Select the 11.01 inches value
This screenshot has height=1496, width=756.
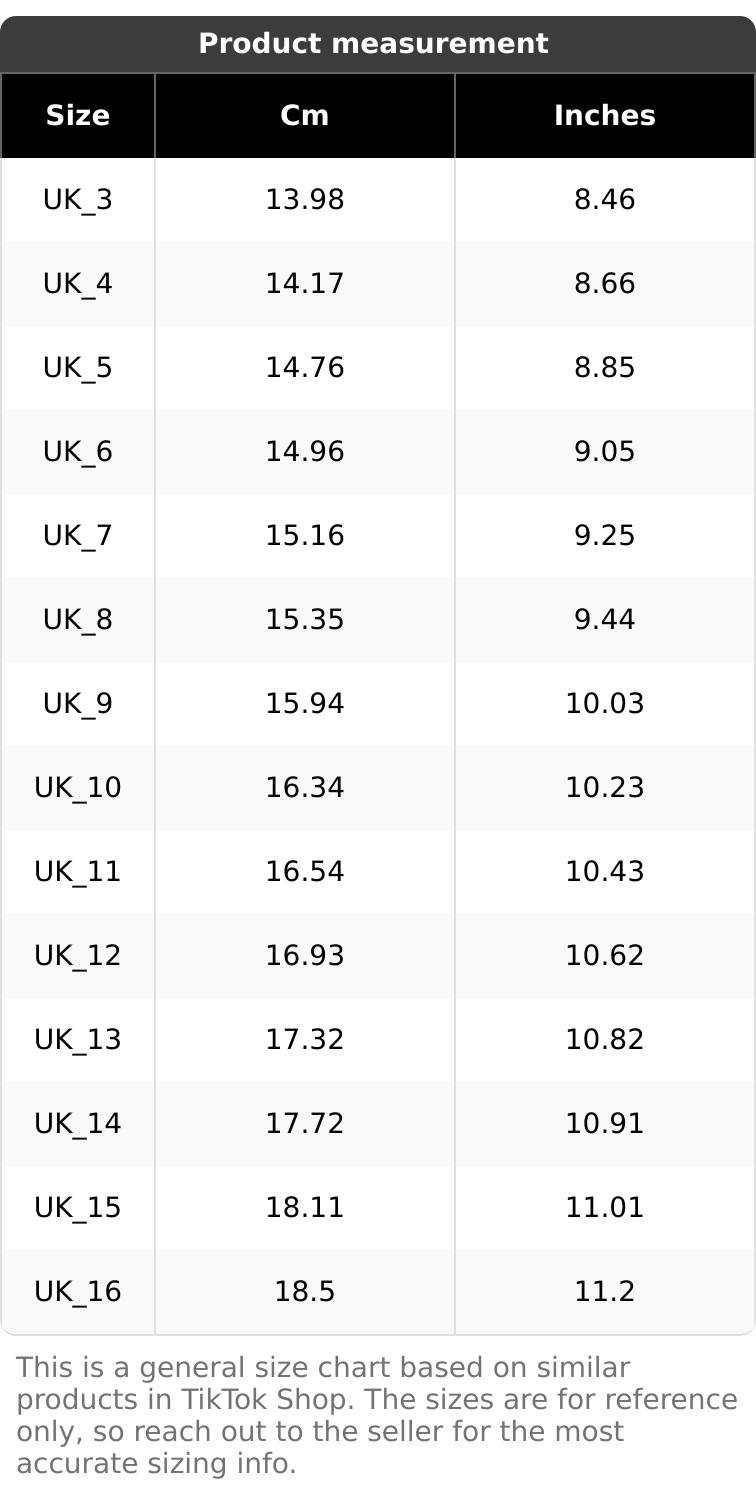click(x=605, y=1208)
